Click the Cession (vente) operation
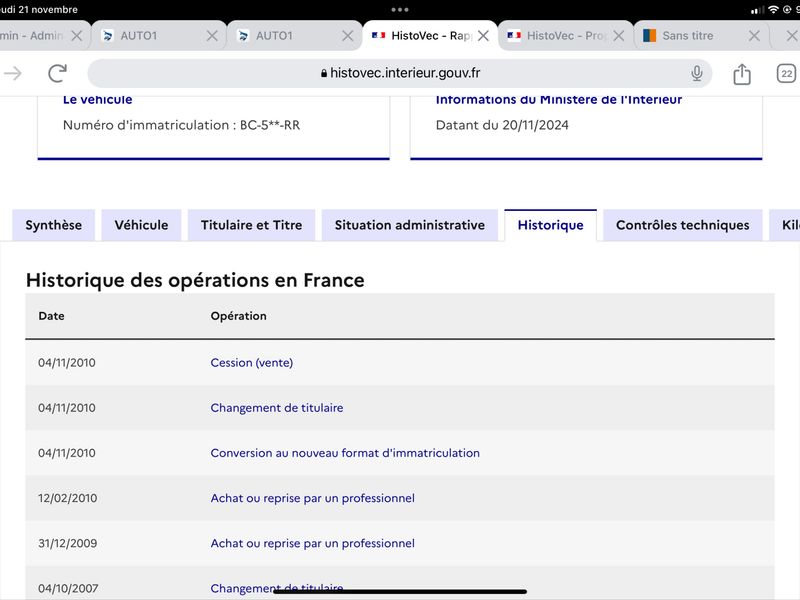 (252, 363)
